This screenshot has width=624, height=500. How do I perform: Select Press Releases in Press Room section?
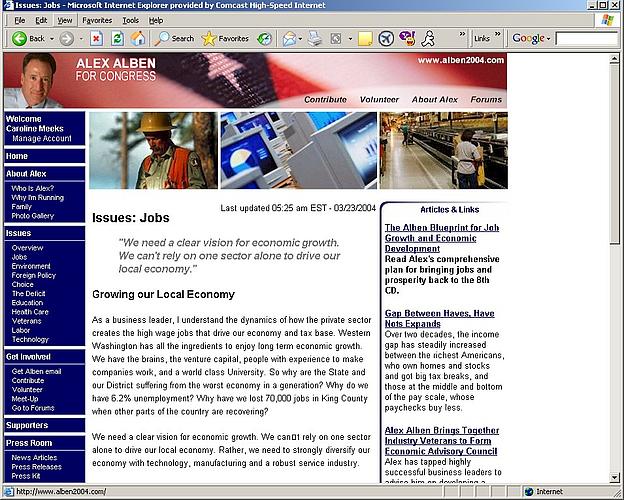(36, 466)
